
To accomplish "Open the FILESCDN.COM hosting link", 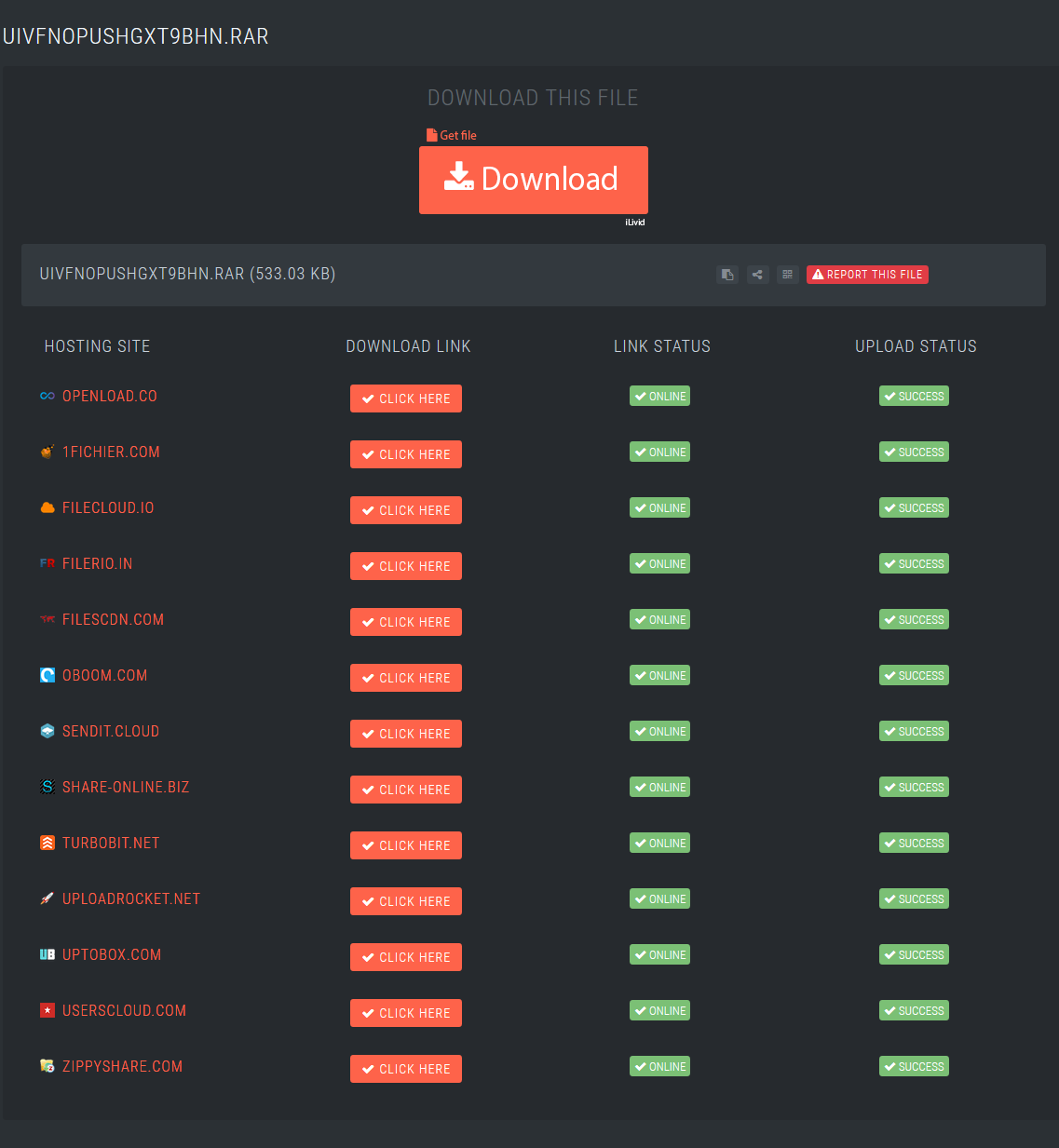I will pyautogui.click(x=113, y=619).
